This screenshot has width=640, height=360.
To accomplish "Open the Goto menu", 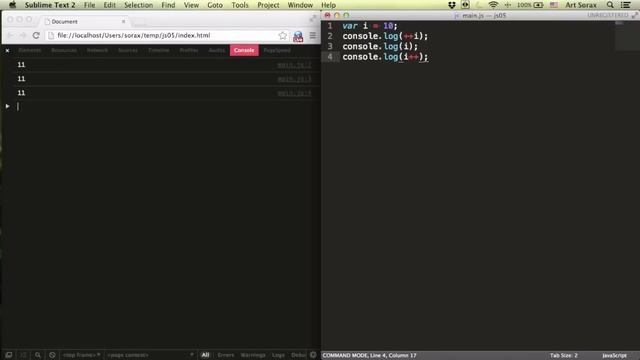I will [215, 5].
